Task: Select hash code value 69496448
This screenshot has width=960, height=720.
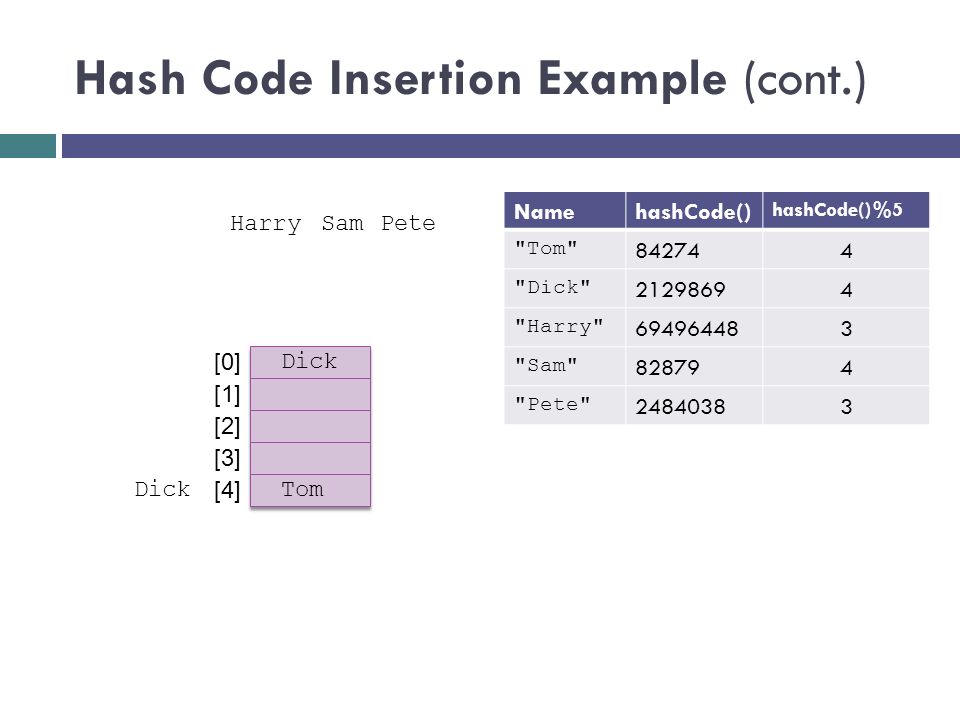Action: click(687, 329)
